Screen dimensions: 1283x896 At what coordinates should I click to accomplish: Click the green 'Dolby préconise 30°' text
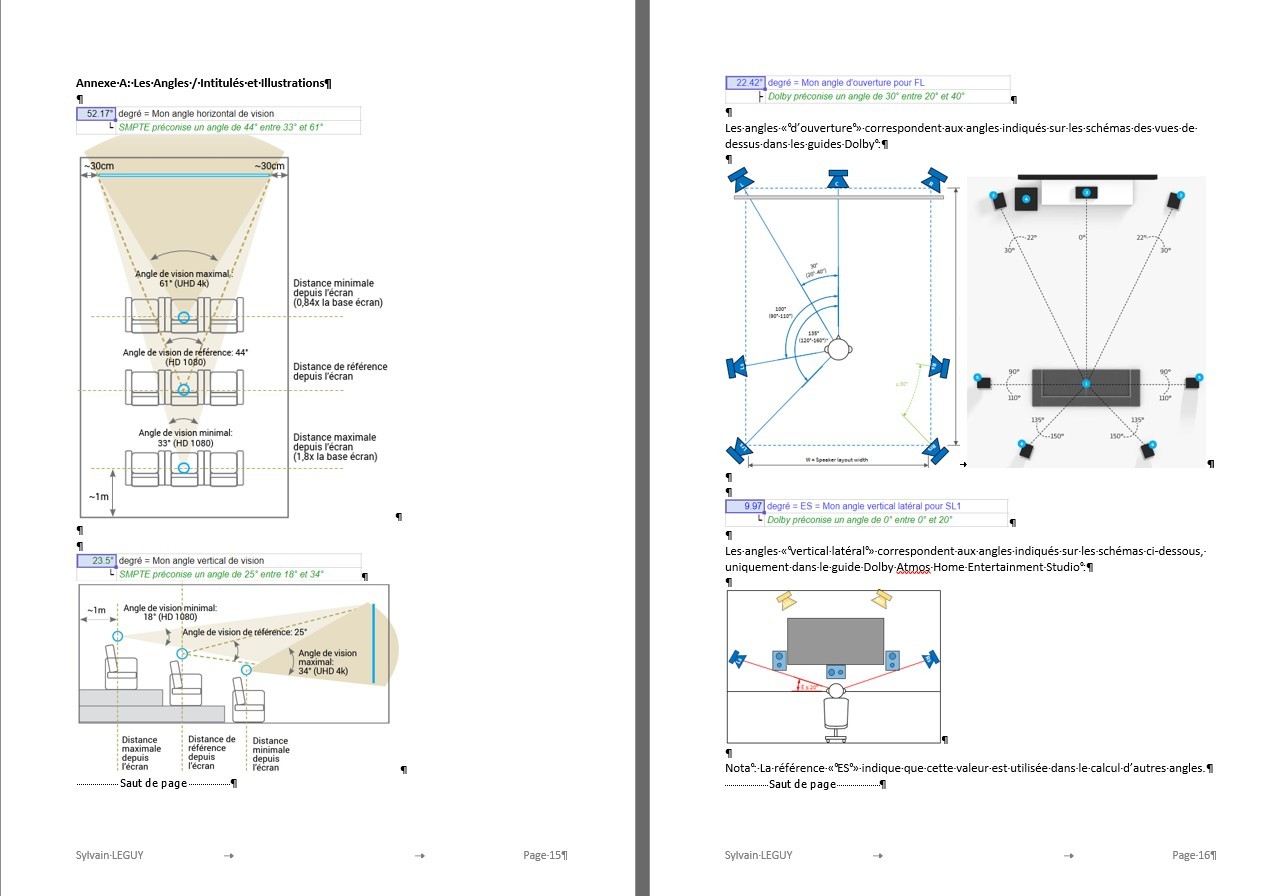point(865,97)
